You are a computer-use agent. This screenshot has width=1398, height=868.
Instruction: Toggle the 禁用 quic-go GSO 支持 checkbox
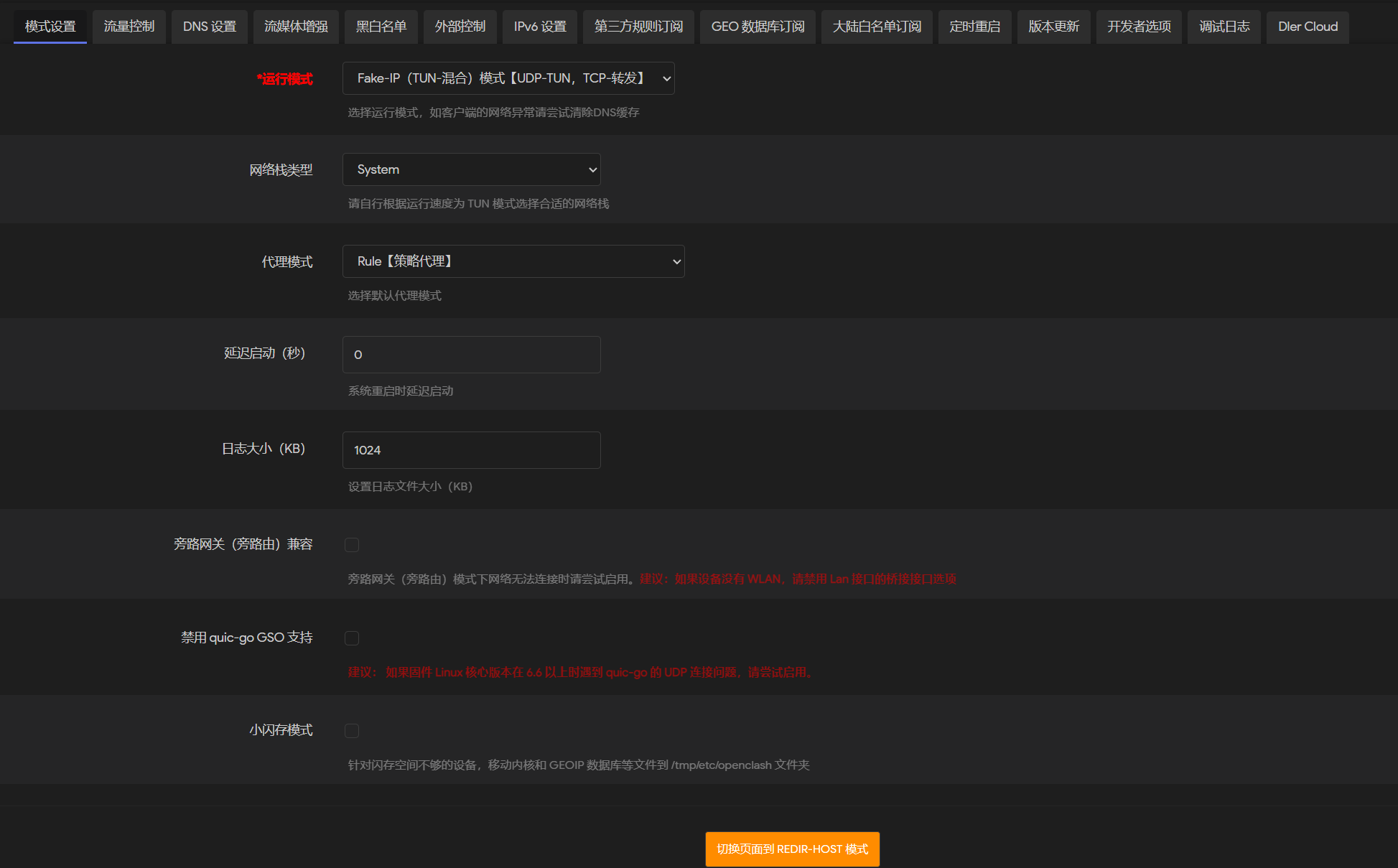[x=352, y=638]
